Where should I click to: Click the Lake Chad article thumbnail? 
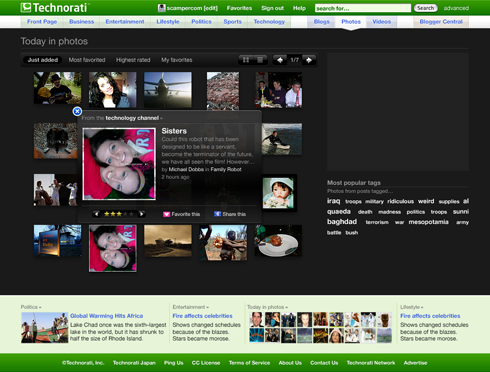coord(45,328)
